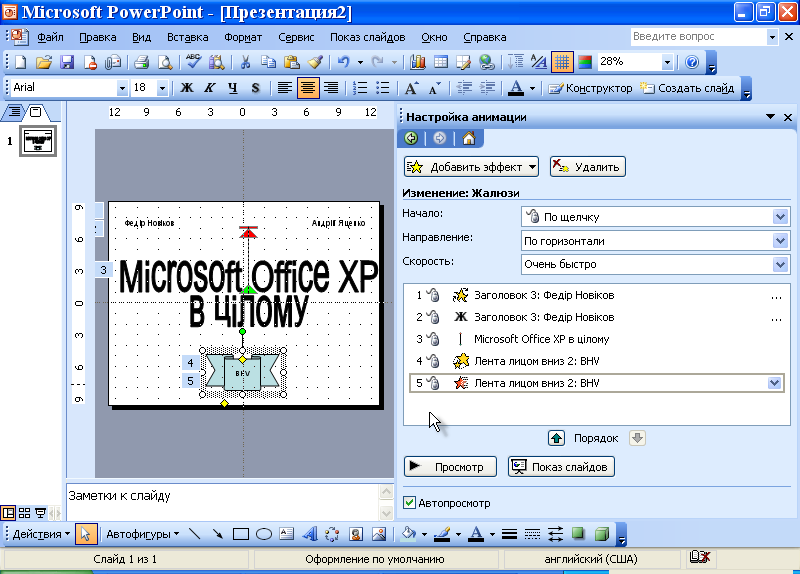Open the Правка menu
The width and height of the screenshot is (800, 574).
pyautogui.click(x=98, y=37)
